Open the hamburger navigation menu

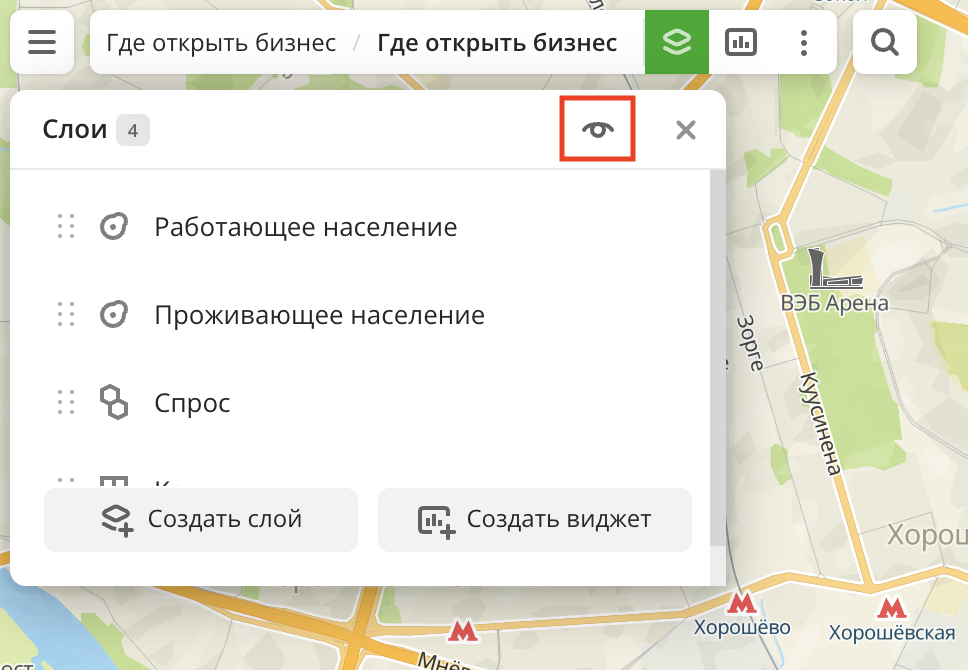pos(41,41)
